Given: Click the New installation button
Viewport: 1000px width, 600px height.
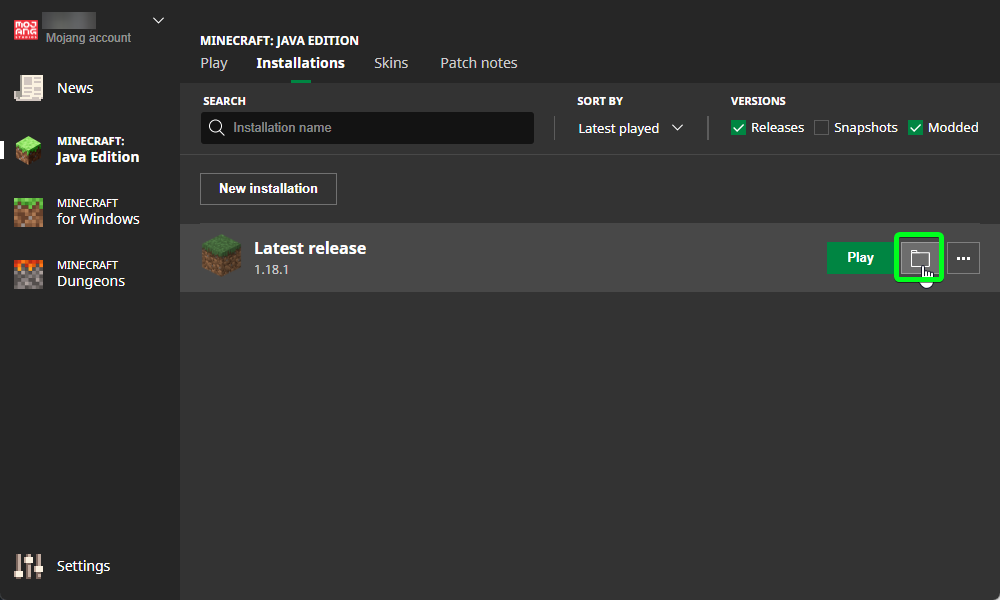Looking at the screenshot, I should (268, 189).
